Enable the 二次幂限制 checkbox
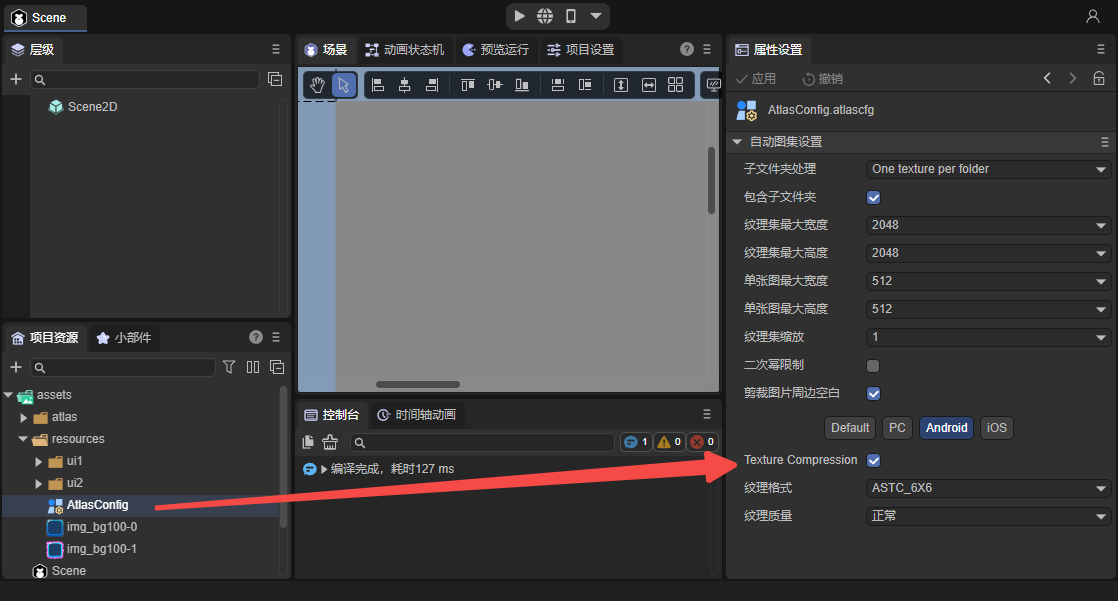Image resolution: width=1118 pixels, height=601 pixels. pyautogui.click(x=873, y=365)
